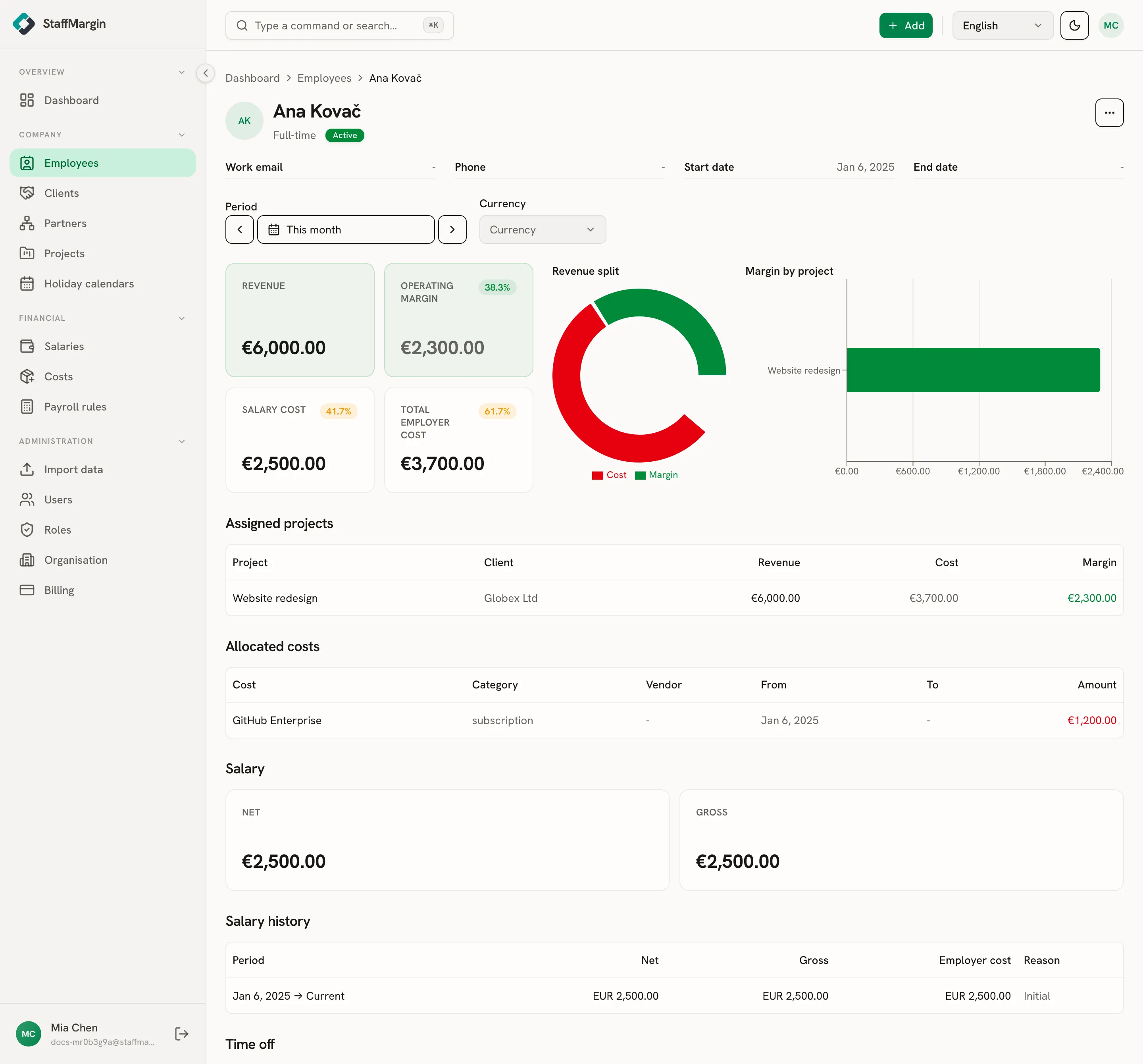The image size is (1143, 1064).
Task: Open Projects from the sidebar
Action: click(102, 253)
